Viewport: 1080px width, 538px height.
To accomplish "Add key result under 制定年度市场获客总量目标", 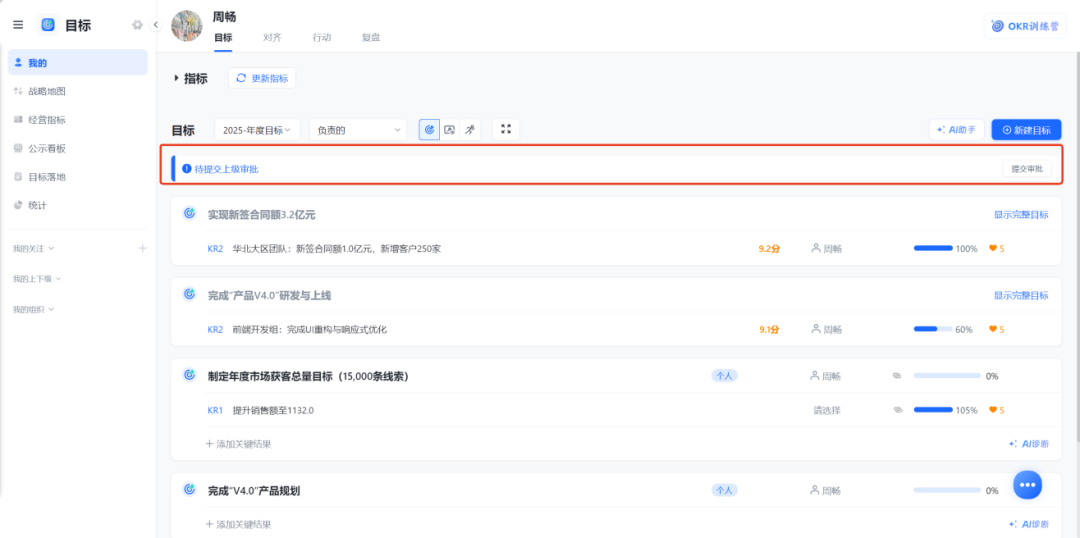I will click(x=238, y=444).
